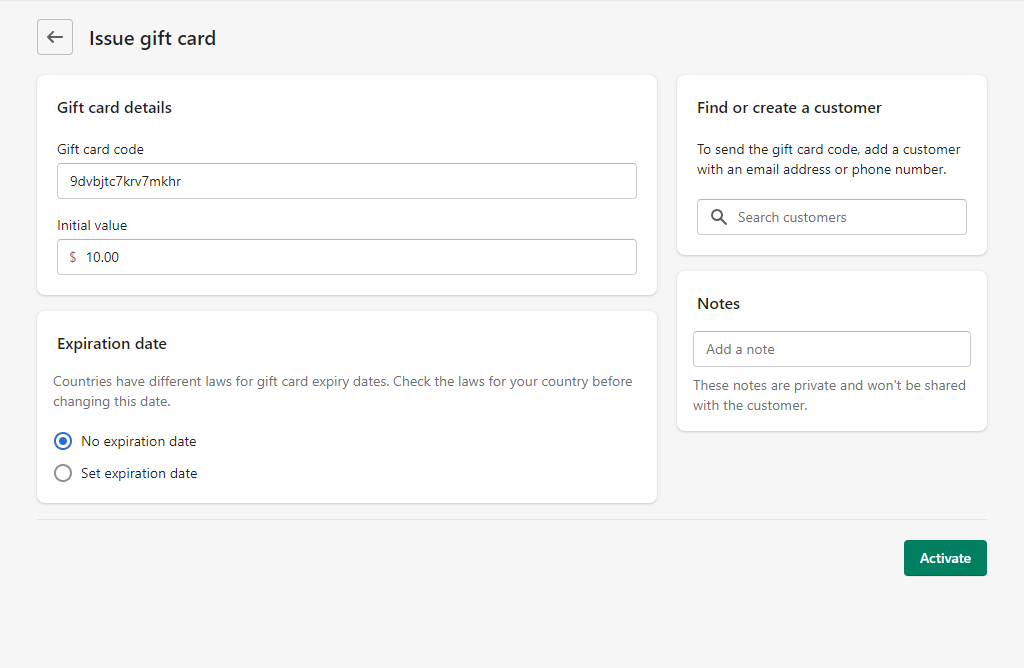This screenshot has width=1024, height=668.
Task: Choose the Set expiration date radio button
Action: pyautogui.click(x=63, y=473)
